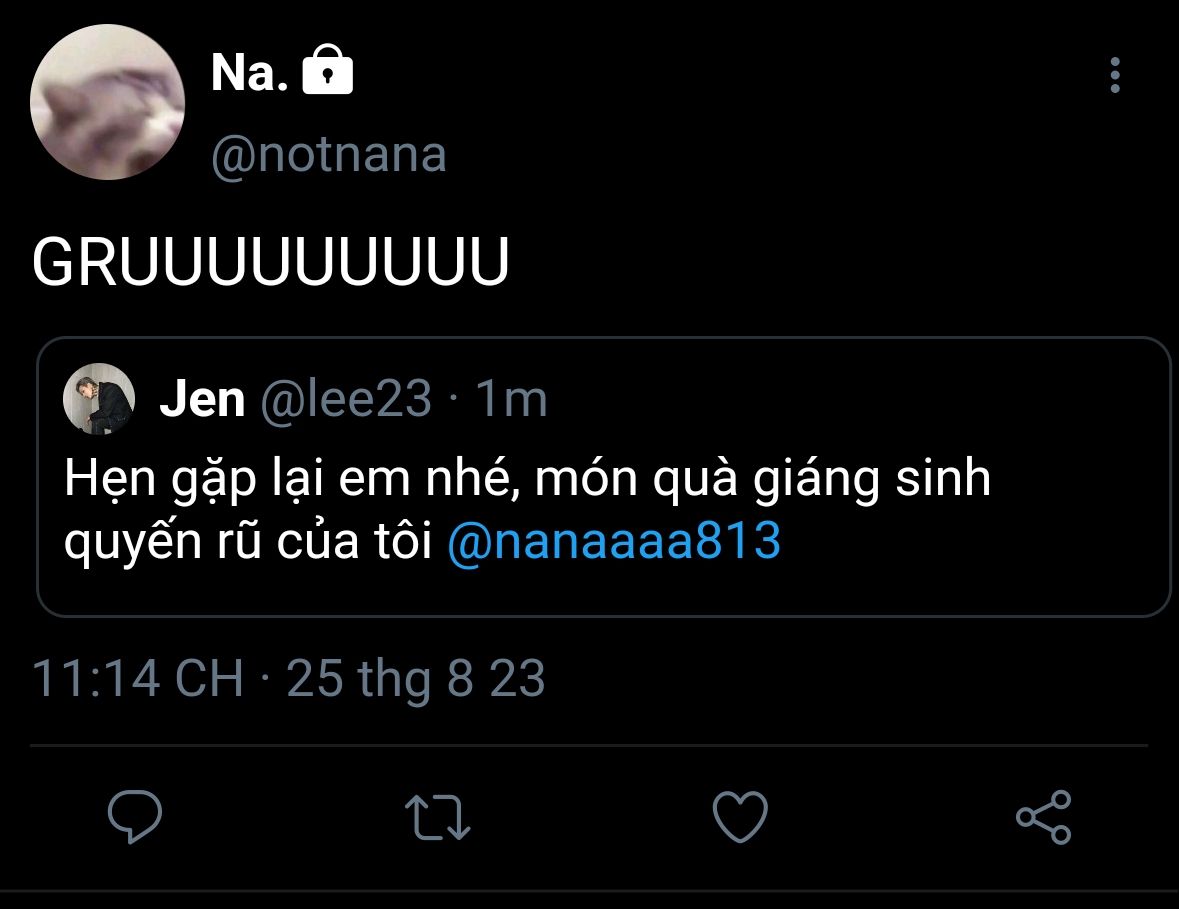Click the "GRUUUUUUUU" tweet text
1179x909 pixels.
coord(271,263)
